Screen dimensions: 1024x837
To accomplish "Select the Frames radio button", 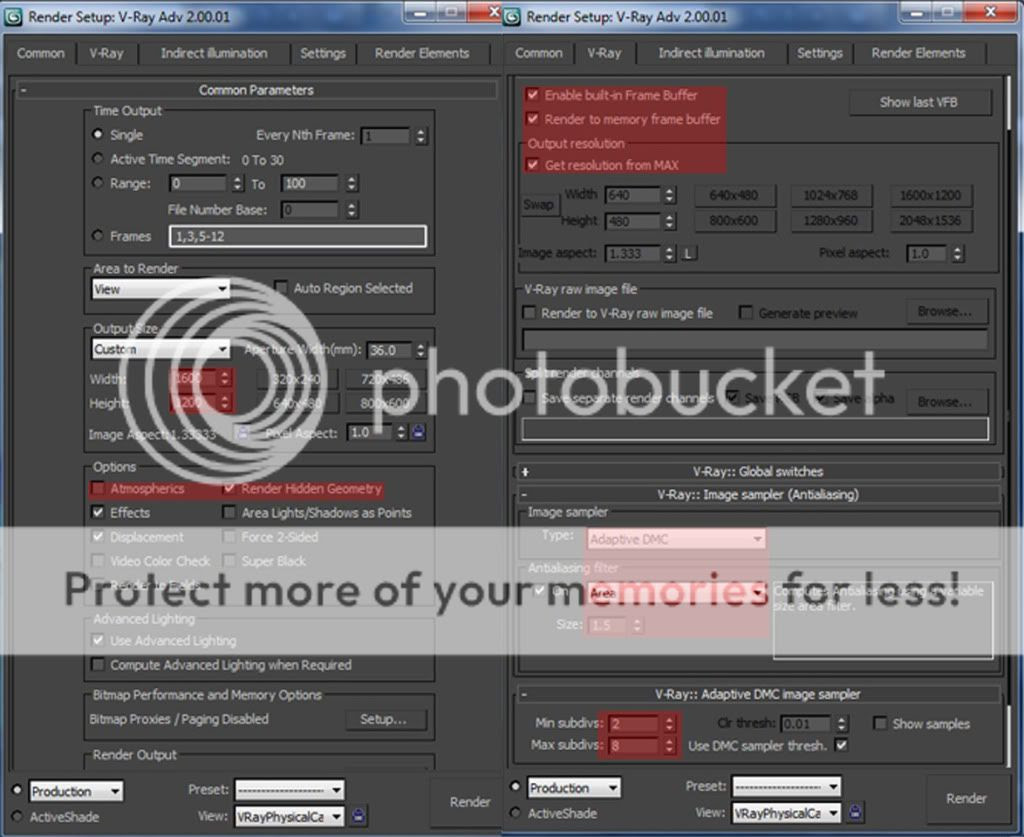I will pos(98,235).
